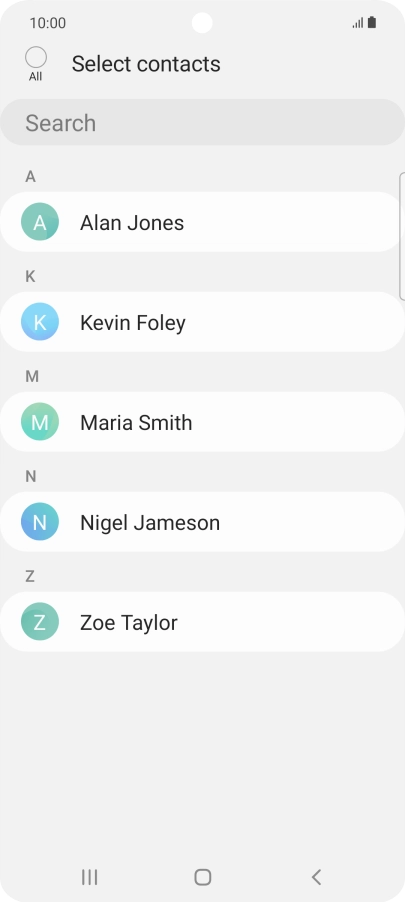Toggle the All contacts radio circle
This screenshot has width=405, height=902.
[x=36, y=58]
